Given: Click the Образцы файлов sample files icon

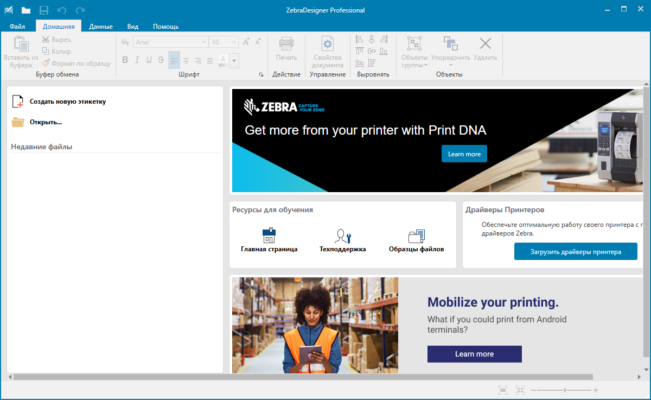Looking at the screenshot, I should [x=416, y=236].
